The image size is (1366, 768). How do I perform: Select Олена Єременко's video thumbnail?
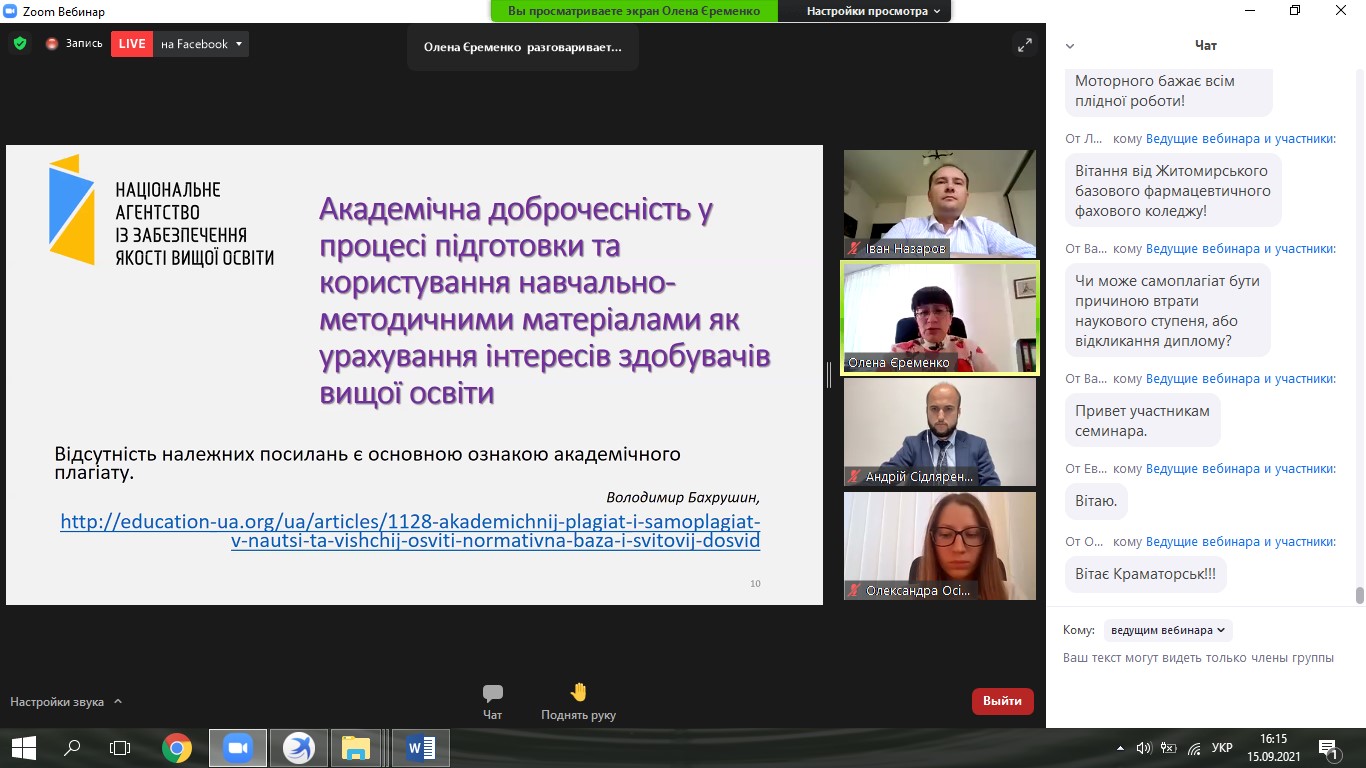pos(940,318)
